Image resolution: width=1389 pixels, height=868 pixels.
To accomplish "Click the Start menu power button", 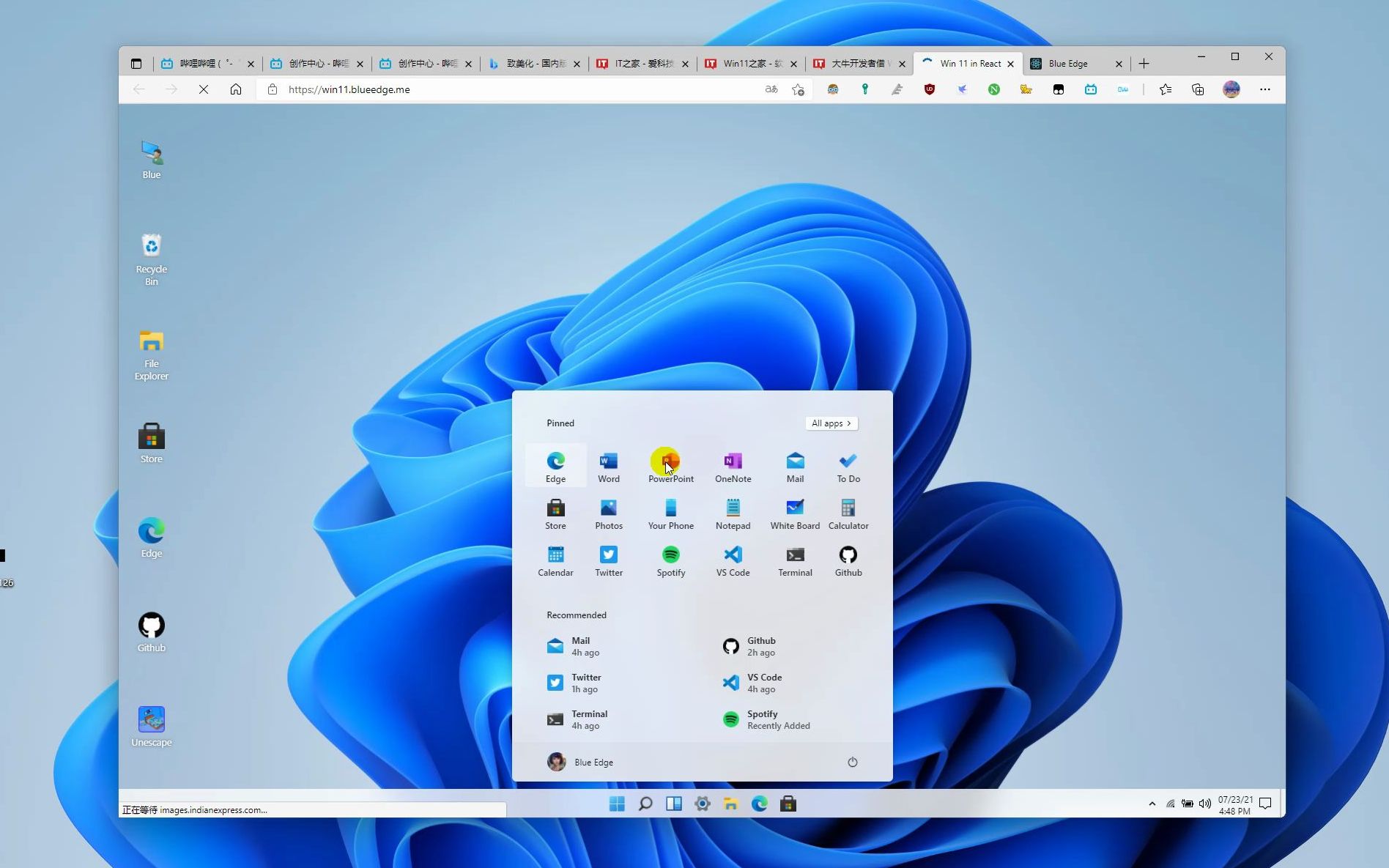I will point(852,762).
